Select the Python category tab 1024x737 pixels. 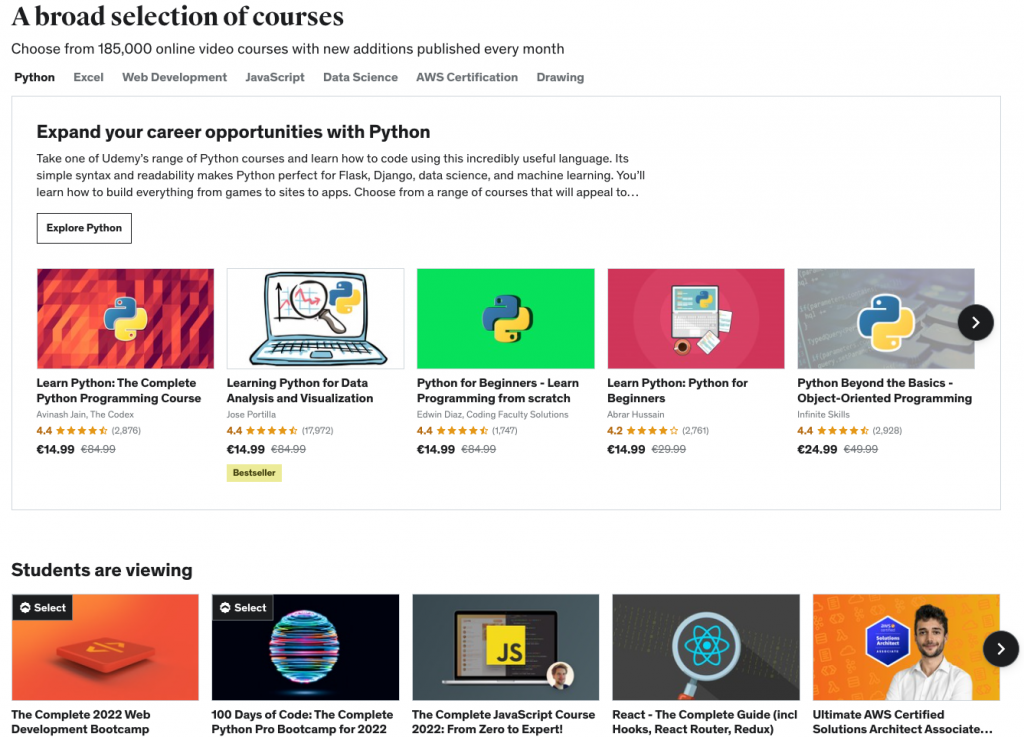pos(35,77)
